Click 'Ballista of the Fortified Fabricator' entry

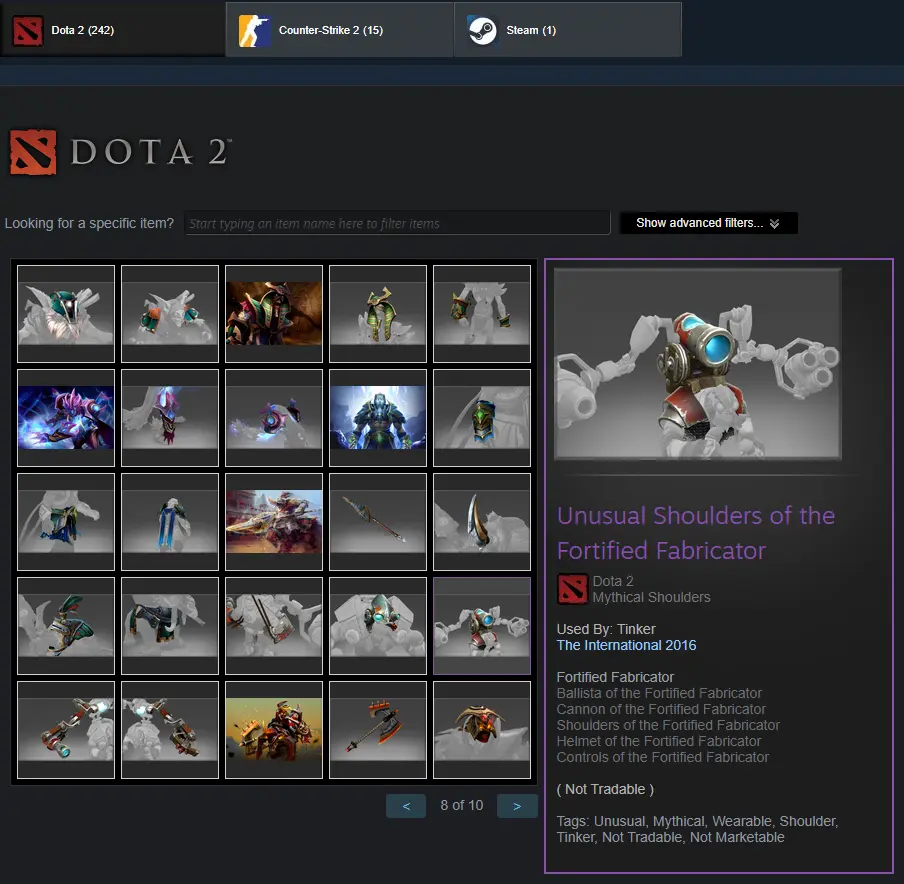click(659, 693)
